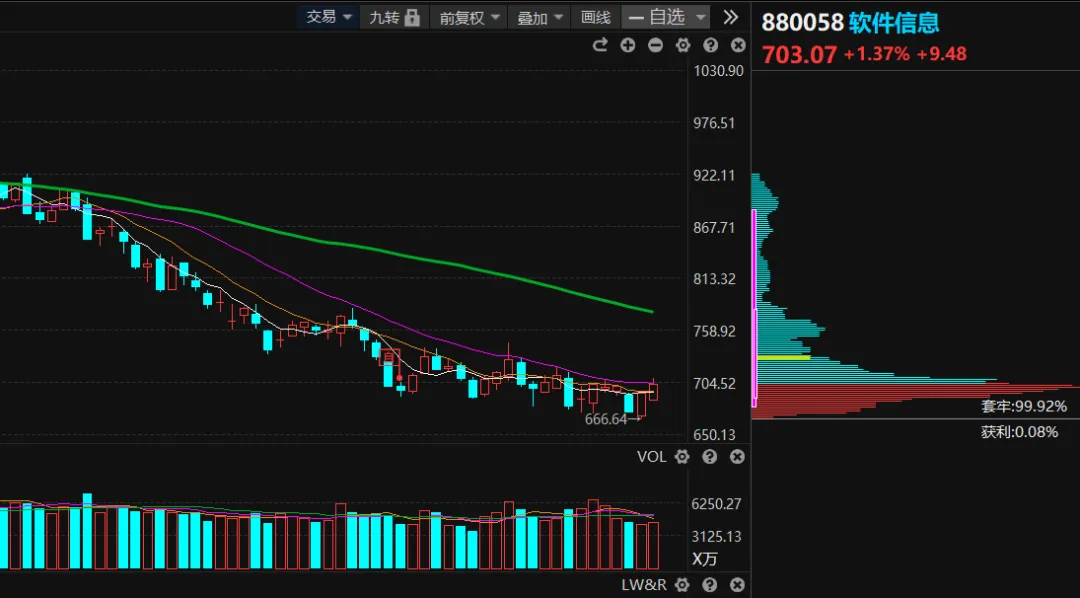Click the LW&R indicator label
1080x598 pixels.
point(644,585)
